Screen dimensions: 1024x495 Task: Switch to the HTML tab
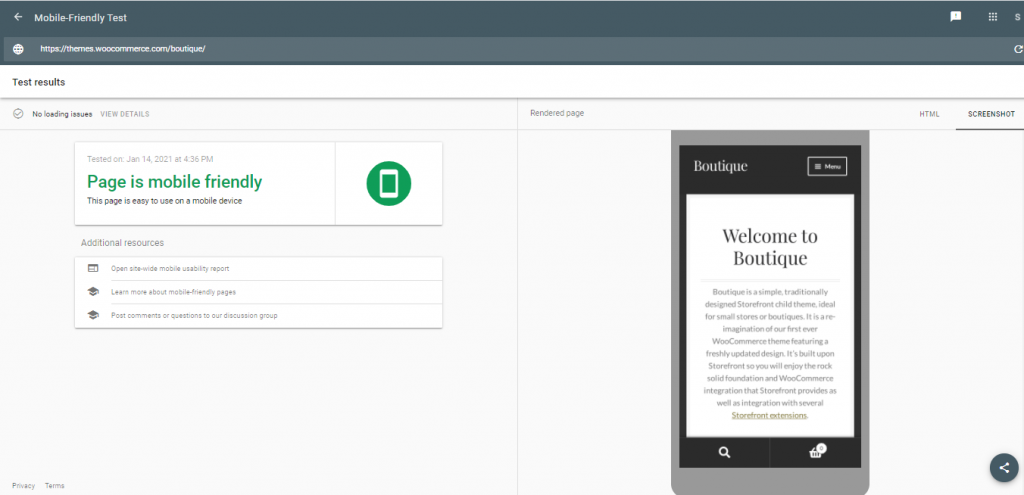coord(929,114)
